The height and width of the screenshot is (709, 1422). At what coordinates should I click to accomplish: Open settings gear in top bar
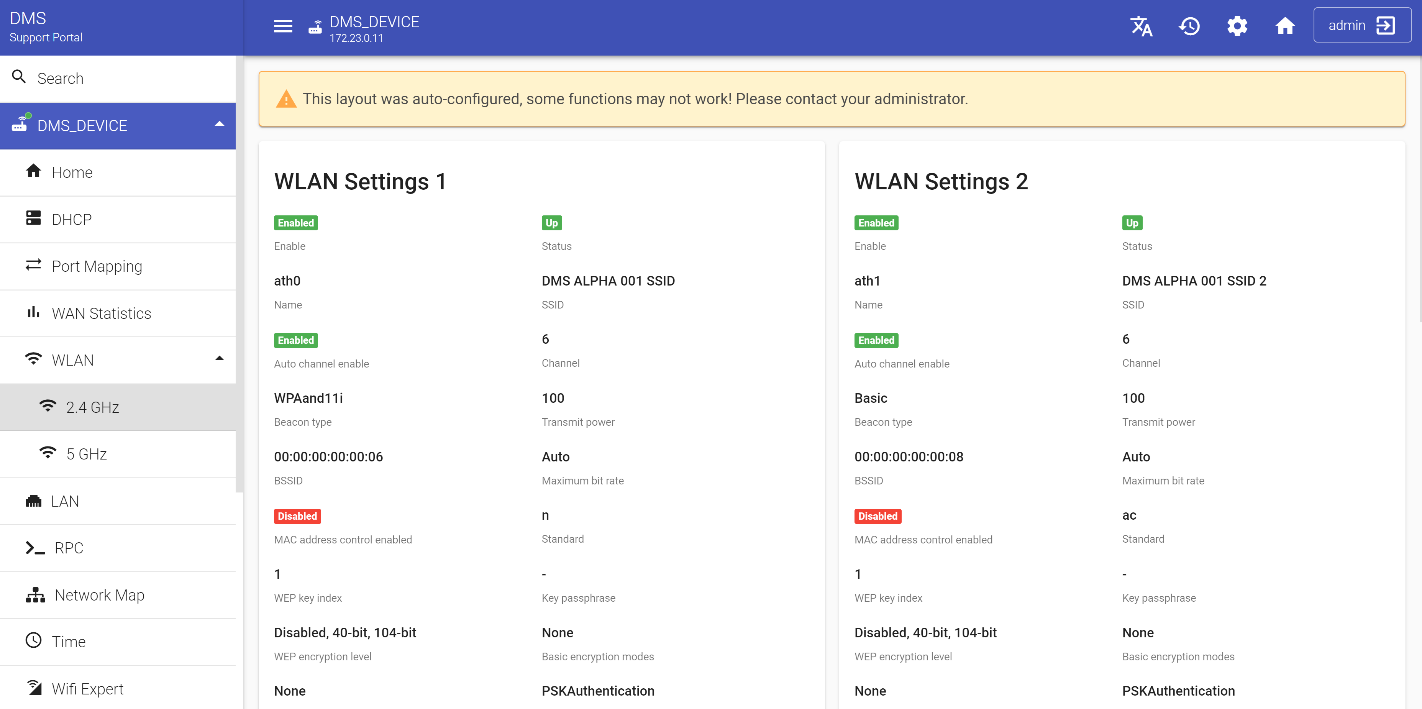coord(1237,27)
